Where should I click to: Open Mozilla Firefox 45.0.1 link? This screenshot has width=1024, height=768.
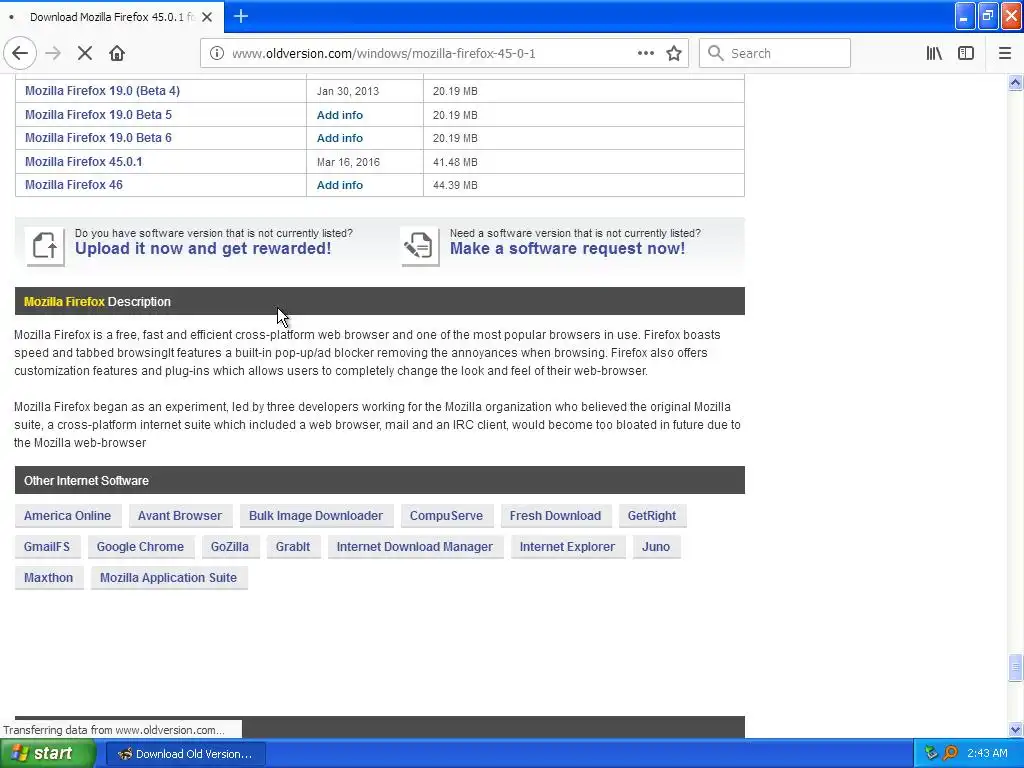(84, 161)
